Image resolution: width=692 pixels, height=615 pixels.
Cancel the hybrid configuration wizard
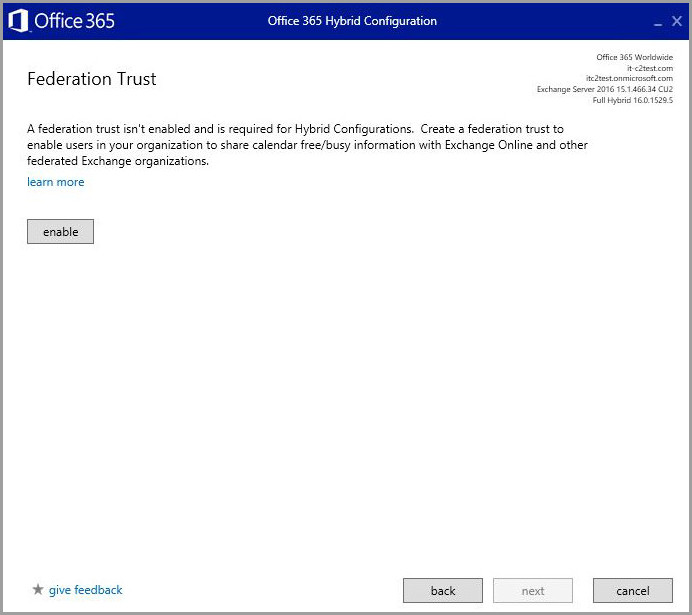click(x=633, y=590)
